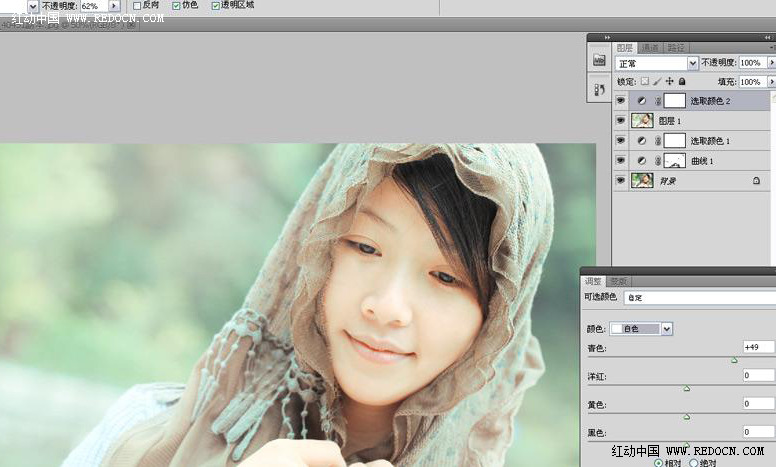Click the 黑色 value field
Screen dimensions: 776x467
(x=758, y=432)
